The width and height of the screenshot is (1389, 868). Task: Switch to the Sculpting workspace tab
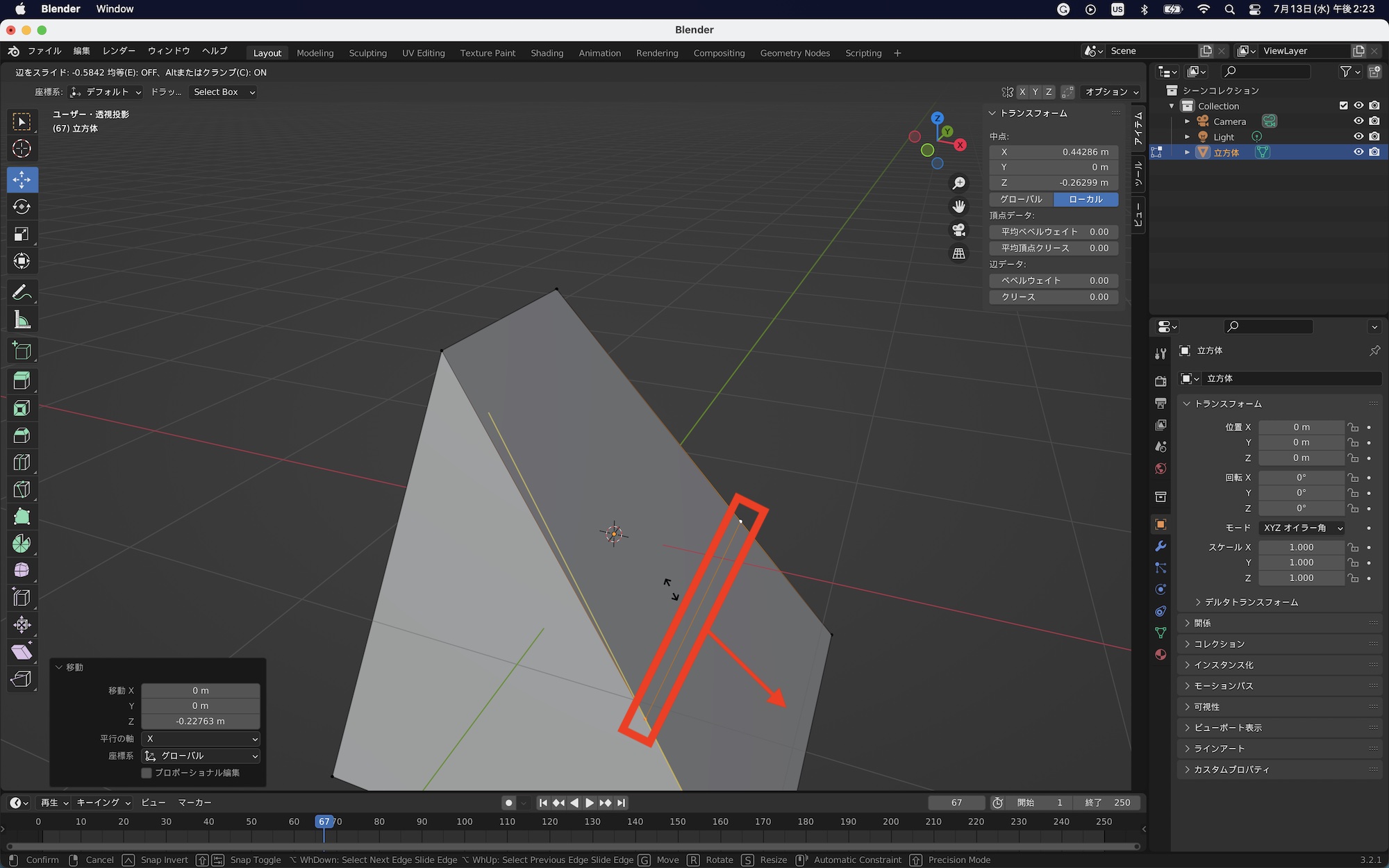[367, 53]
